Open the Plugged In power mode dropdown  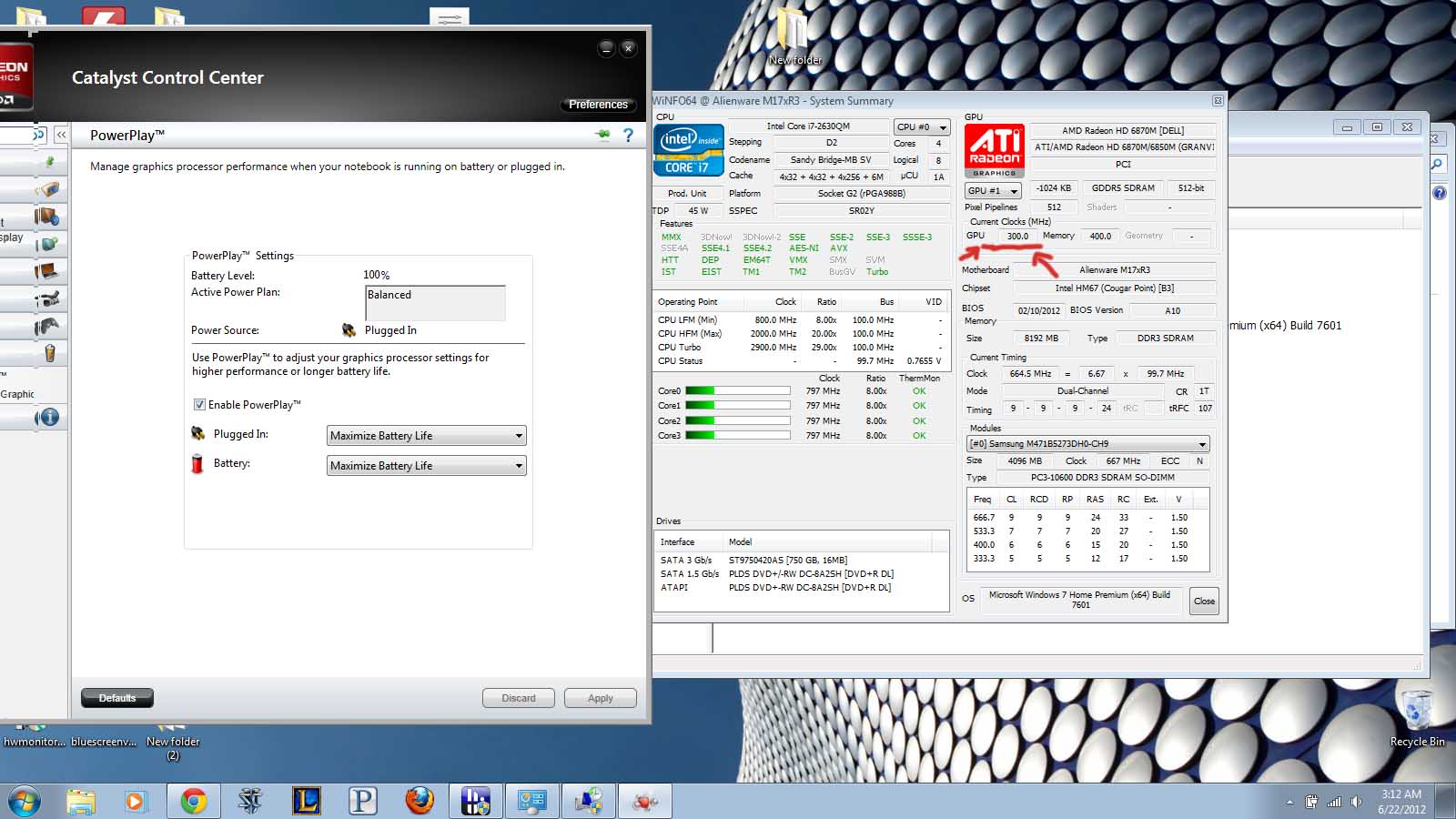click(x=427, y=436)
